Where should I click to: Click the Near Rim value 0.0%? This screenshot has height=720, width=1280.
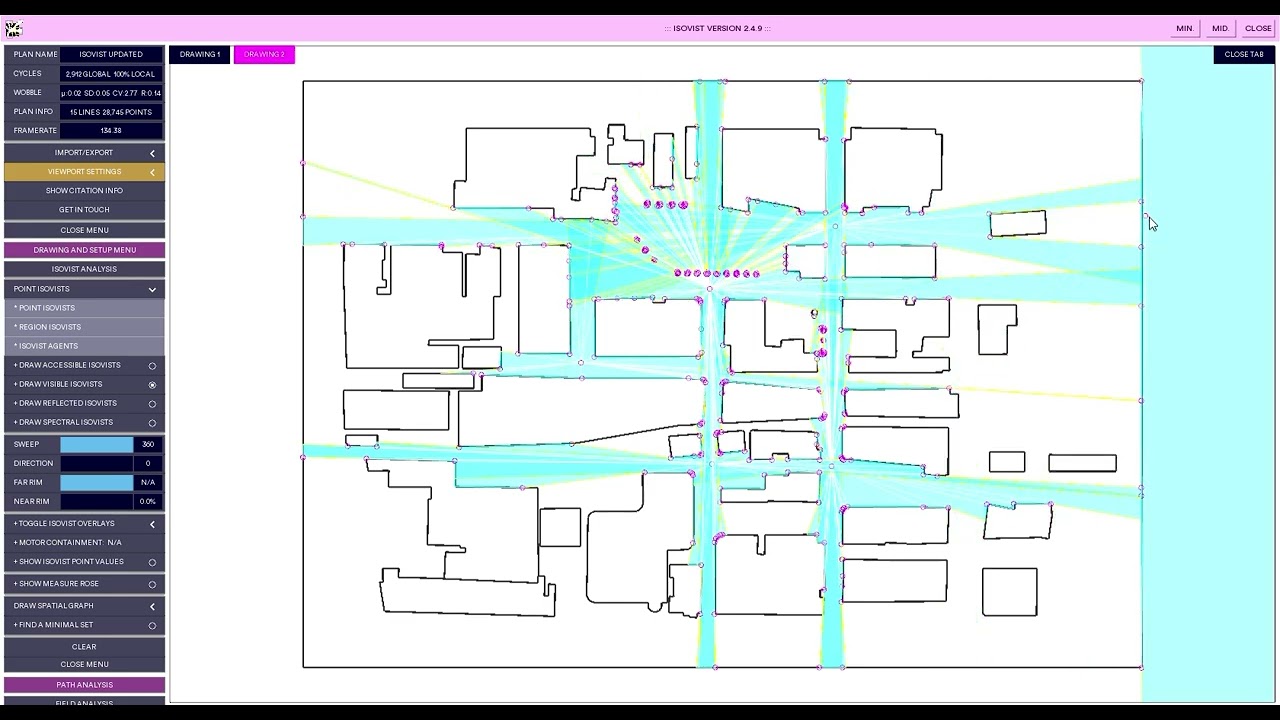(x=148, y=501)
